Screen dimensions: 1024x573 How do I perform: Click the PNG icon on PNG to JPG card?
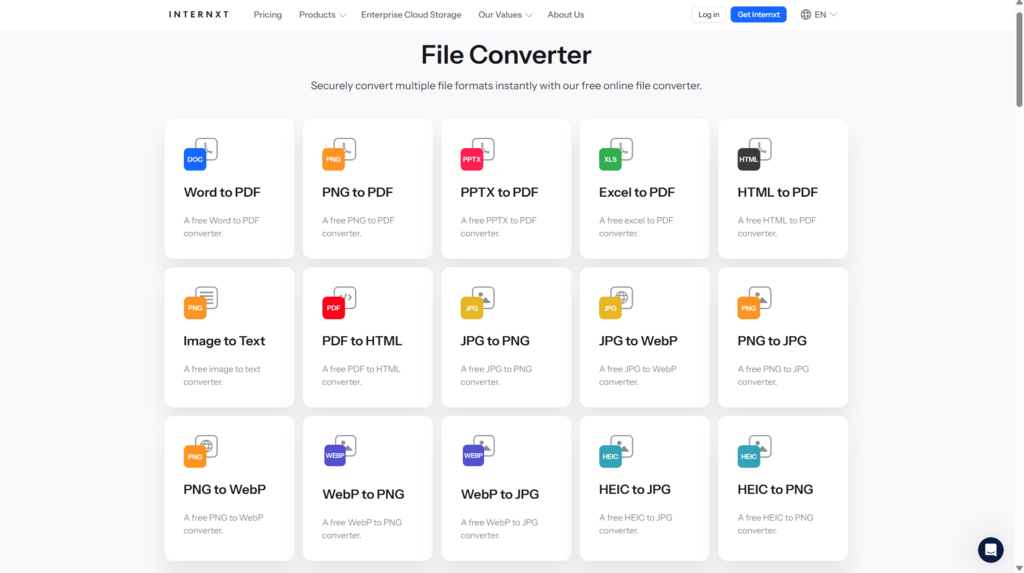pyautogui.click(x=749, y=308)
